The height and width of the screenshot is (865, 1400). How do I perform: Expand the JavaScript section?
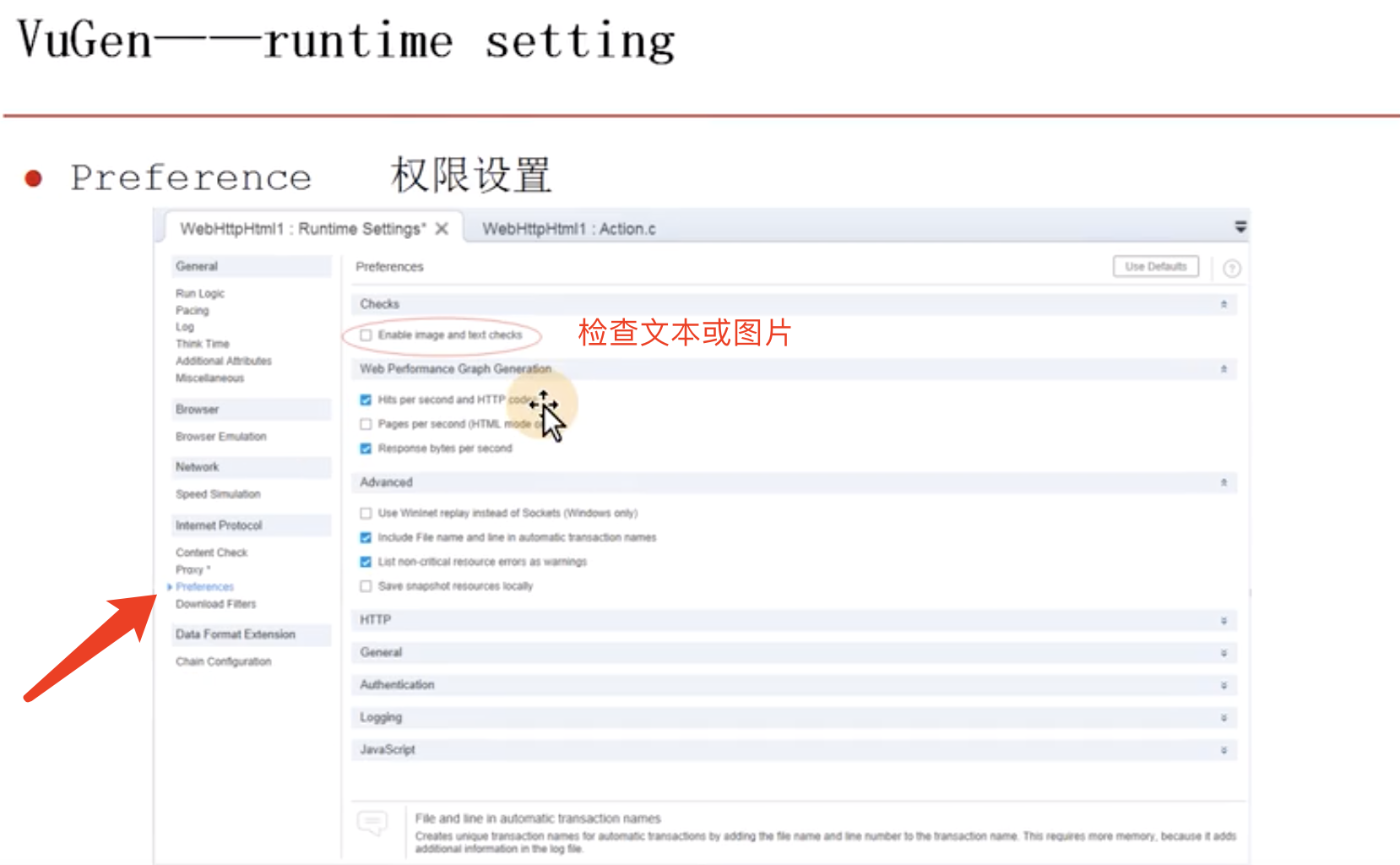[1224, 750]
